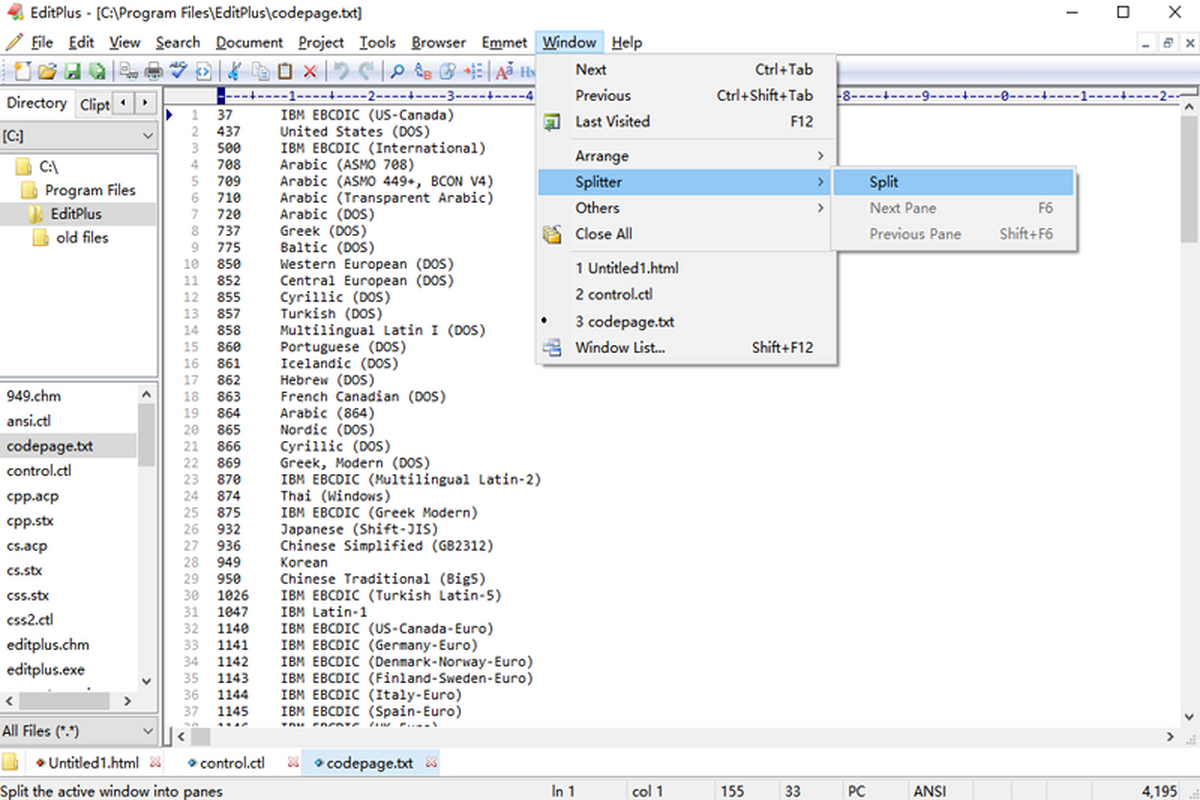This screenshot has height=800, width=1200.
Task: Click the Open file folder icon
Action: [x=47, y=71]
